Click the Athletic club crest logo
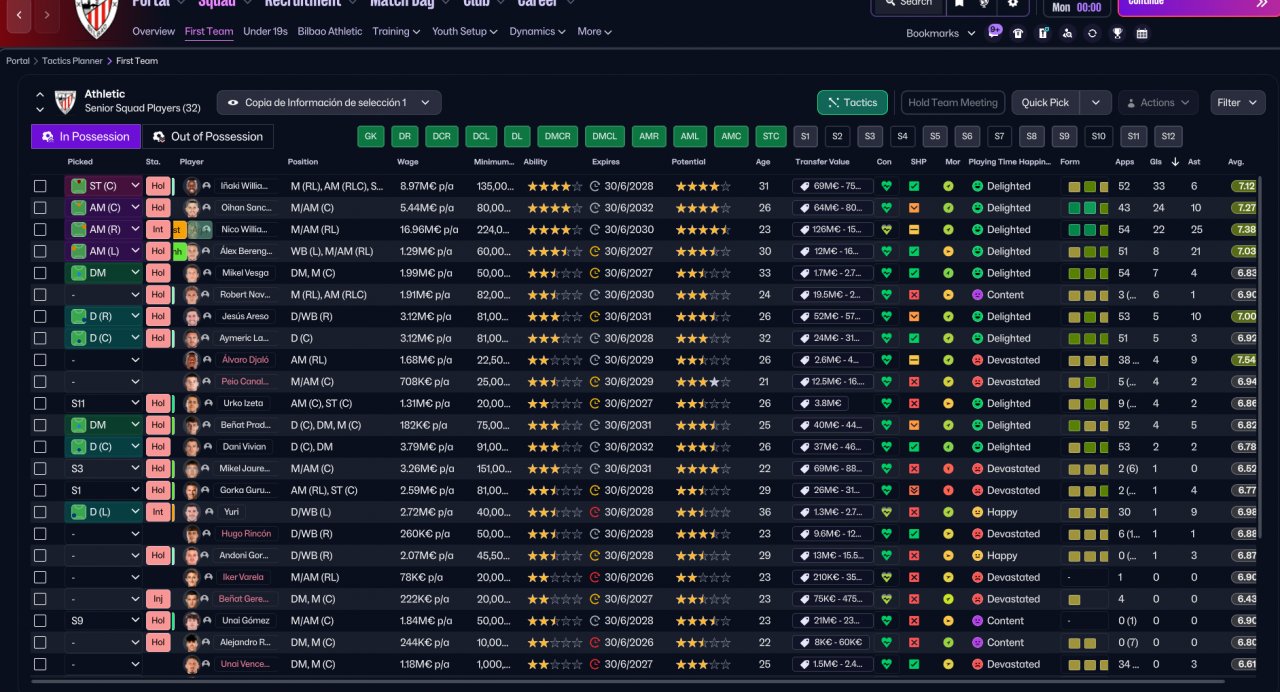The height and width of the screenshot is (692, 1280). (x=97, y=17)
